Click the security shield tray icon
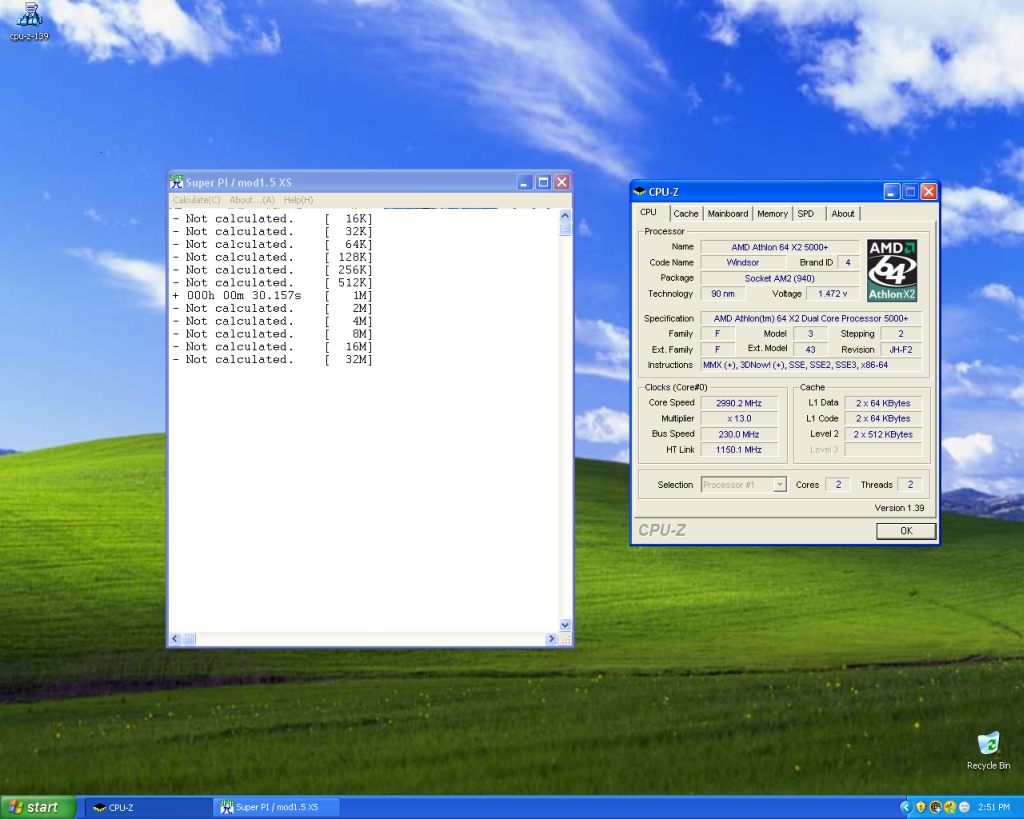This screenshot has height=819, width=1024. pyautogui.click(x=921, y=807)
